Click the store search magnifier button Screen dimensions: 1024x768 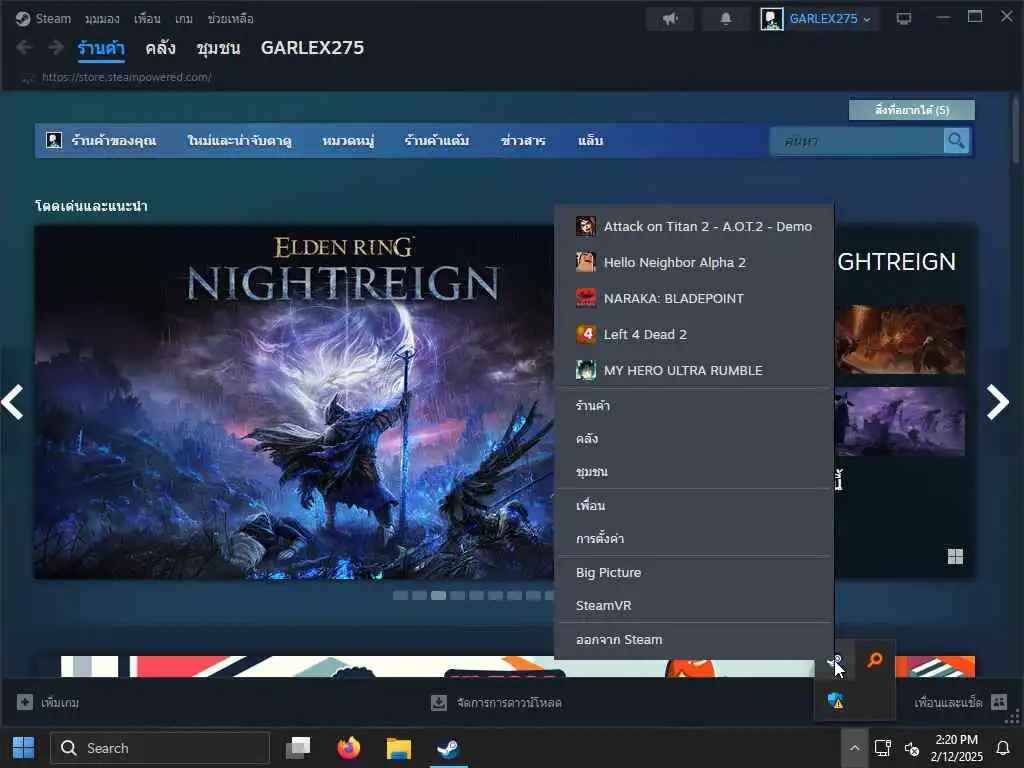pyautogui.click(x=956, y=140)
